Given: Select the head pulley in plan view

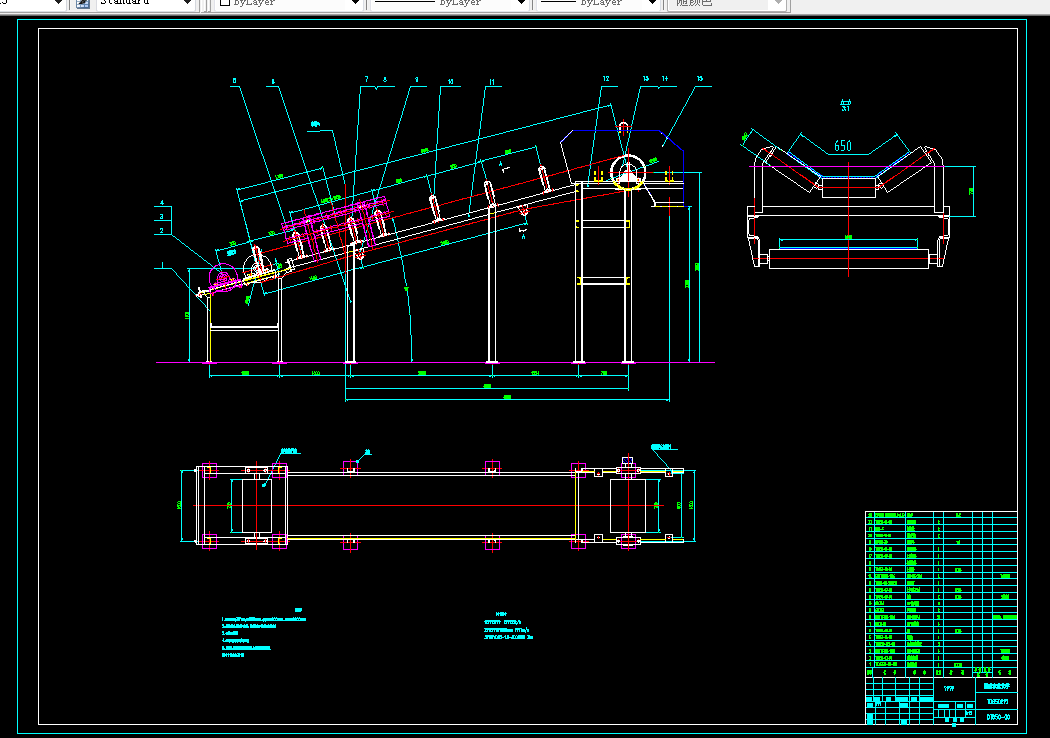Looking at the screenshot, I should (x=628, y=505).
